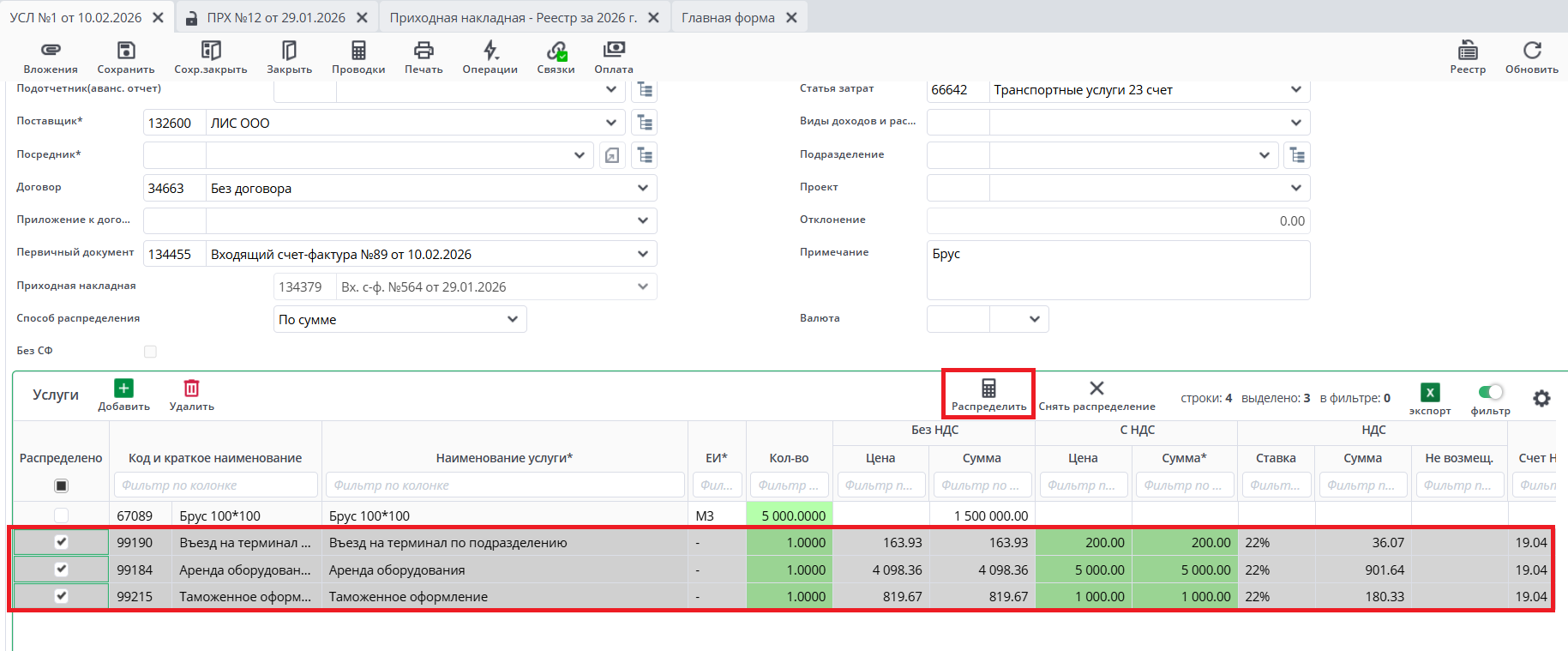Export the table to Excel
This screenshot has height=651, width=1568.
1430,393
